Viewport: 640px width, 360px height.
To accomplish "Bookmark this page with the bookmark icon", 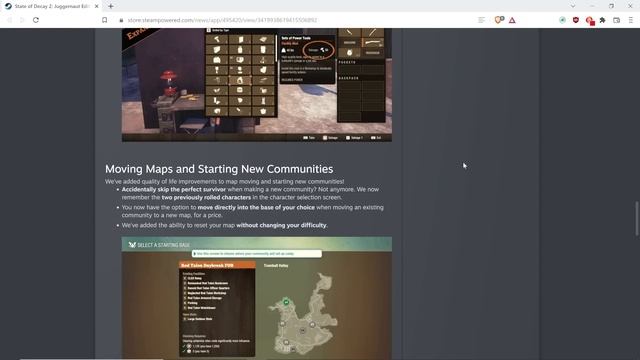I will 104,20.
